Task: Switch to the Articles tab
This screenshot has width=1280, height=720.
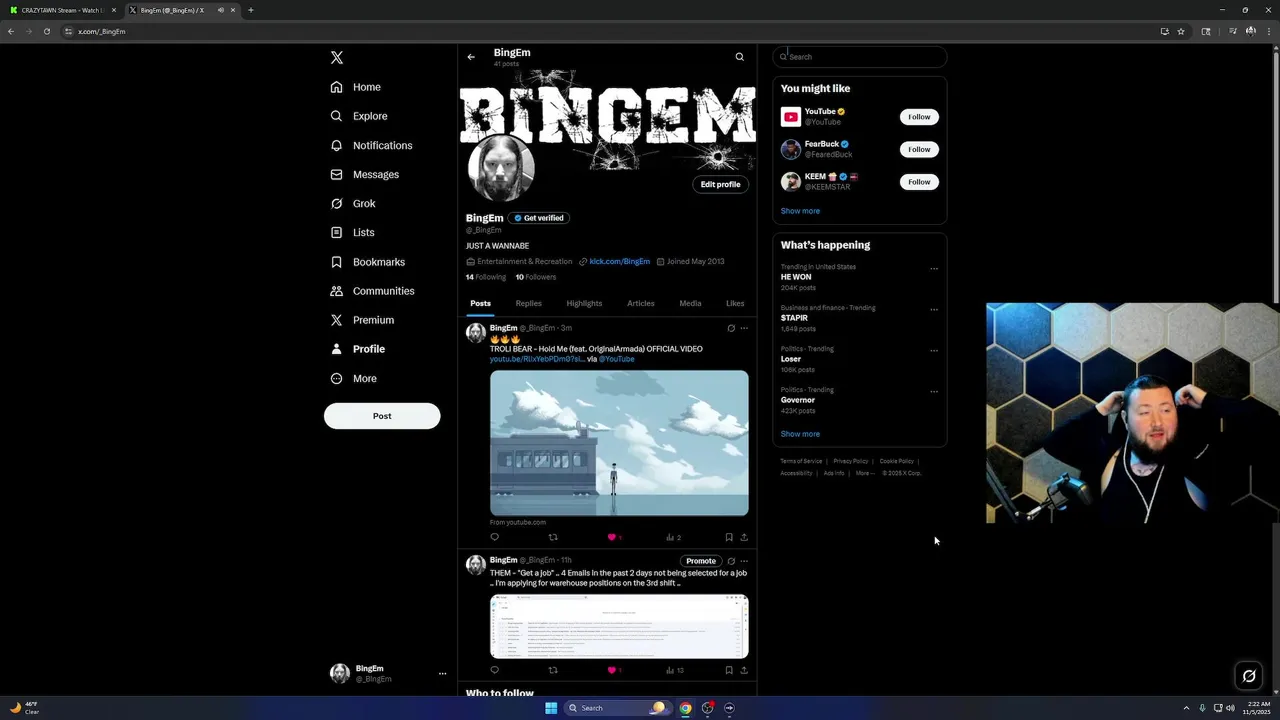Action: pyautogui.click(x=641, y=303)
